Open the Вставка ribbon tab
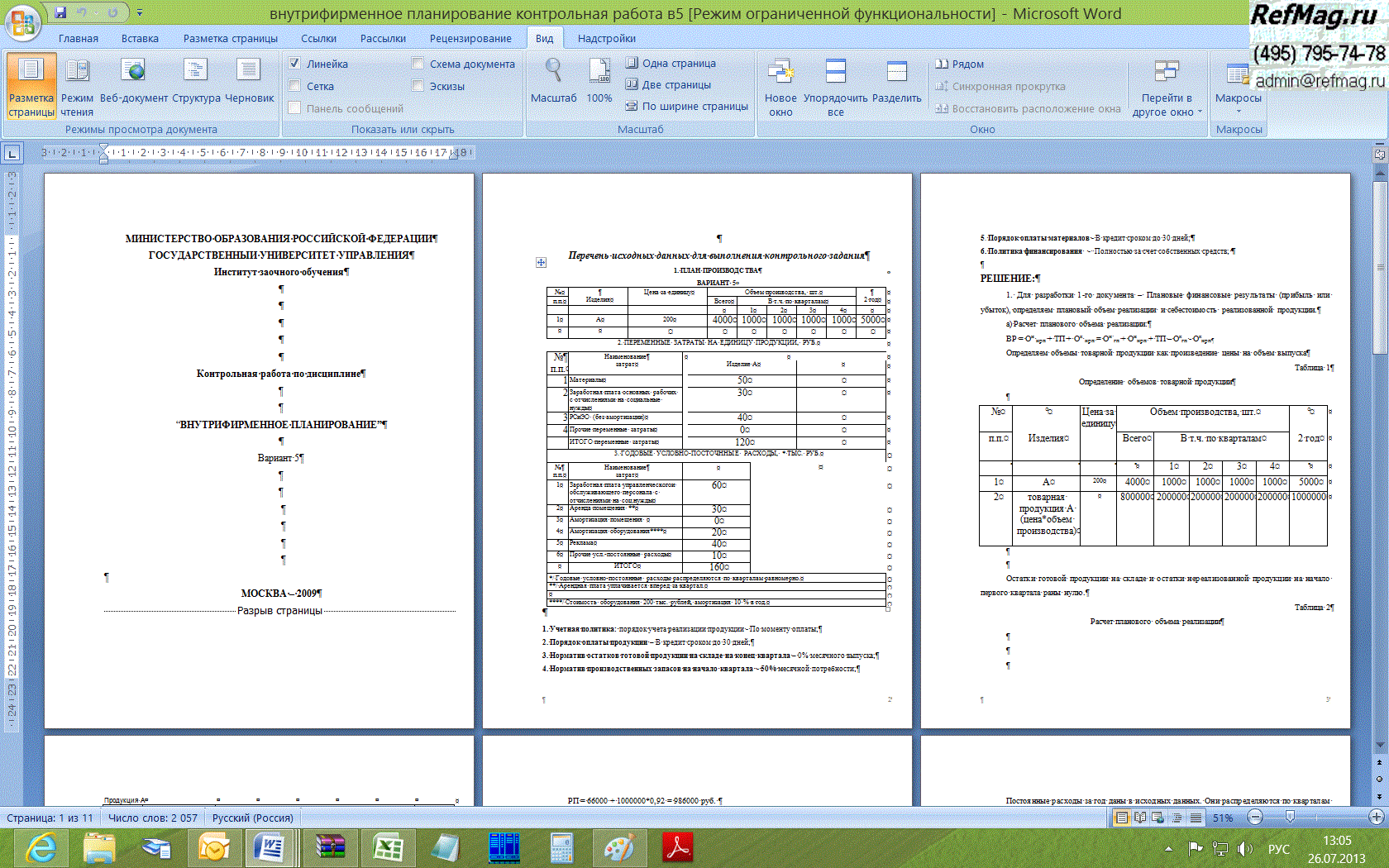Image resolution: width=1389 pixels, height=868 pixels. (140, 38)
